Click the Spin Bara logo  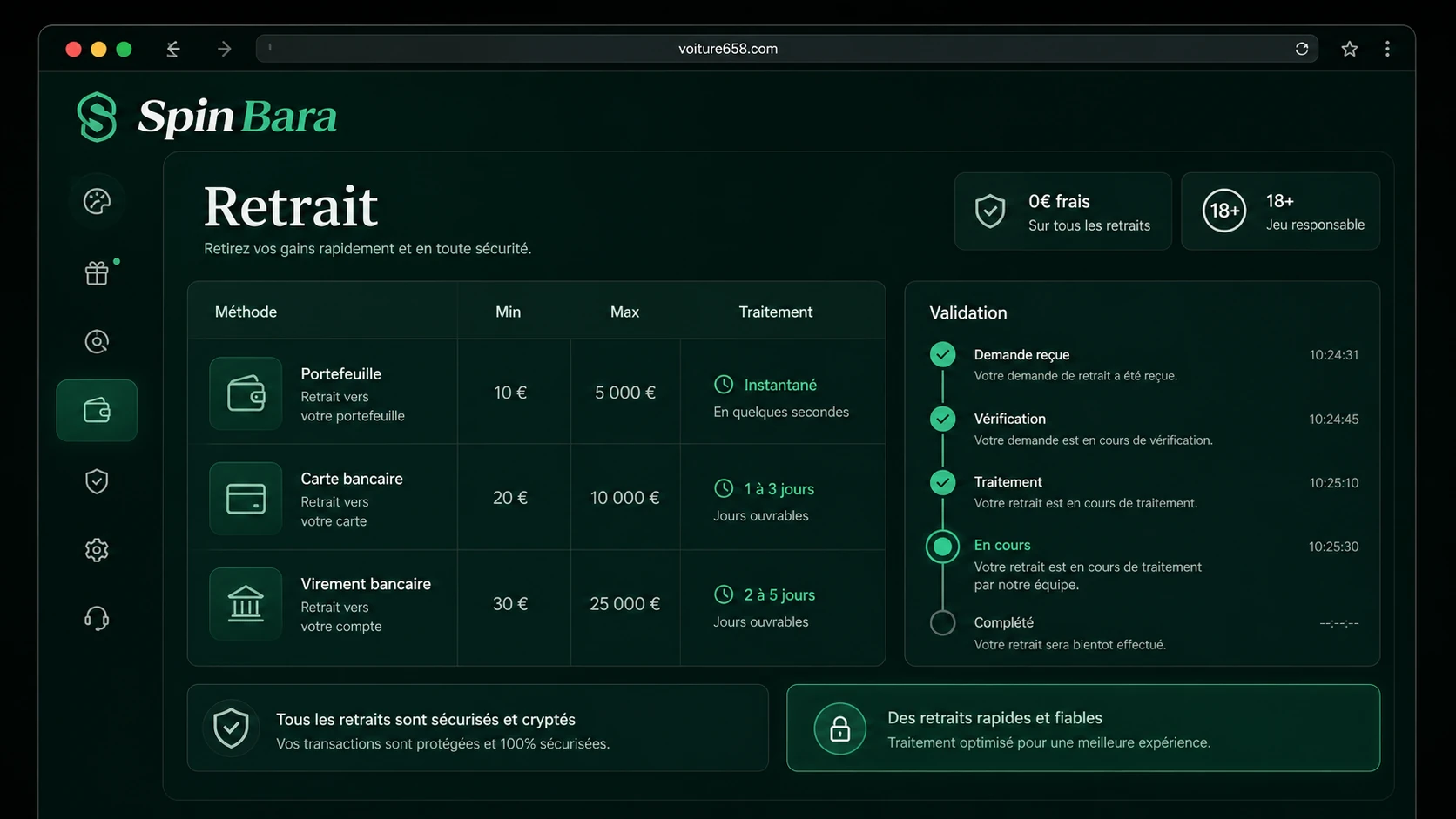tap(206, 117)
